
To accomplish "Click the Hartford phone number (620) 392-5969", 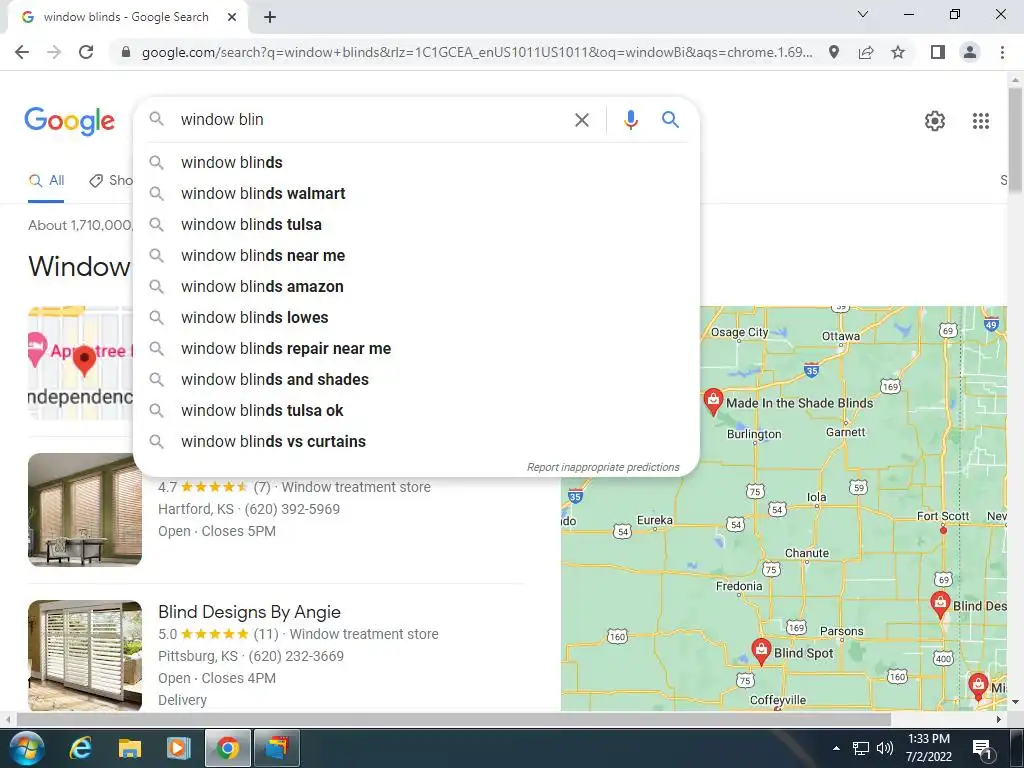I will pyautogui.click(x=292, y=509).
